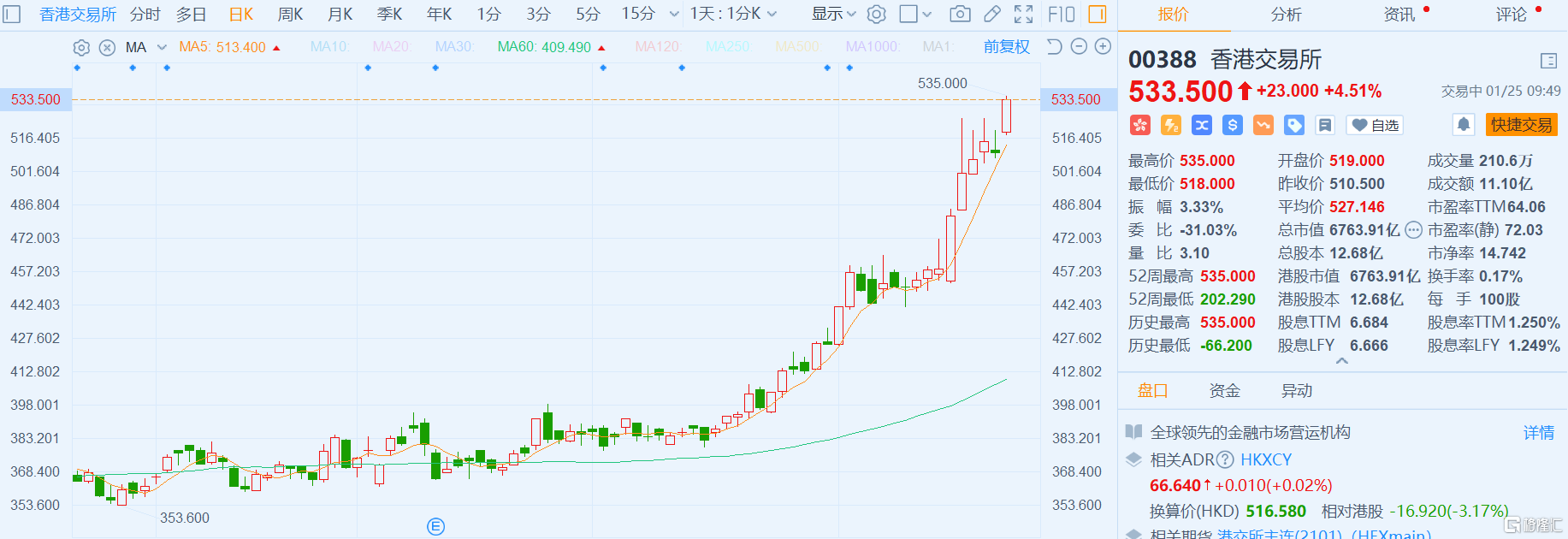Select the 资金 tab
Screen dimensions: 1568x539
pos(1224,391)
